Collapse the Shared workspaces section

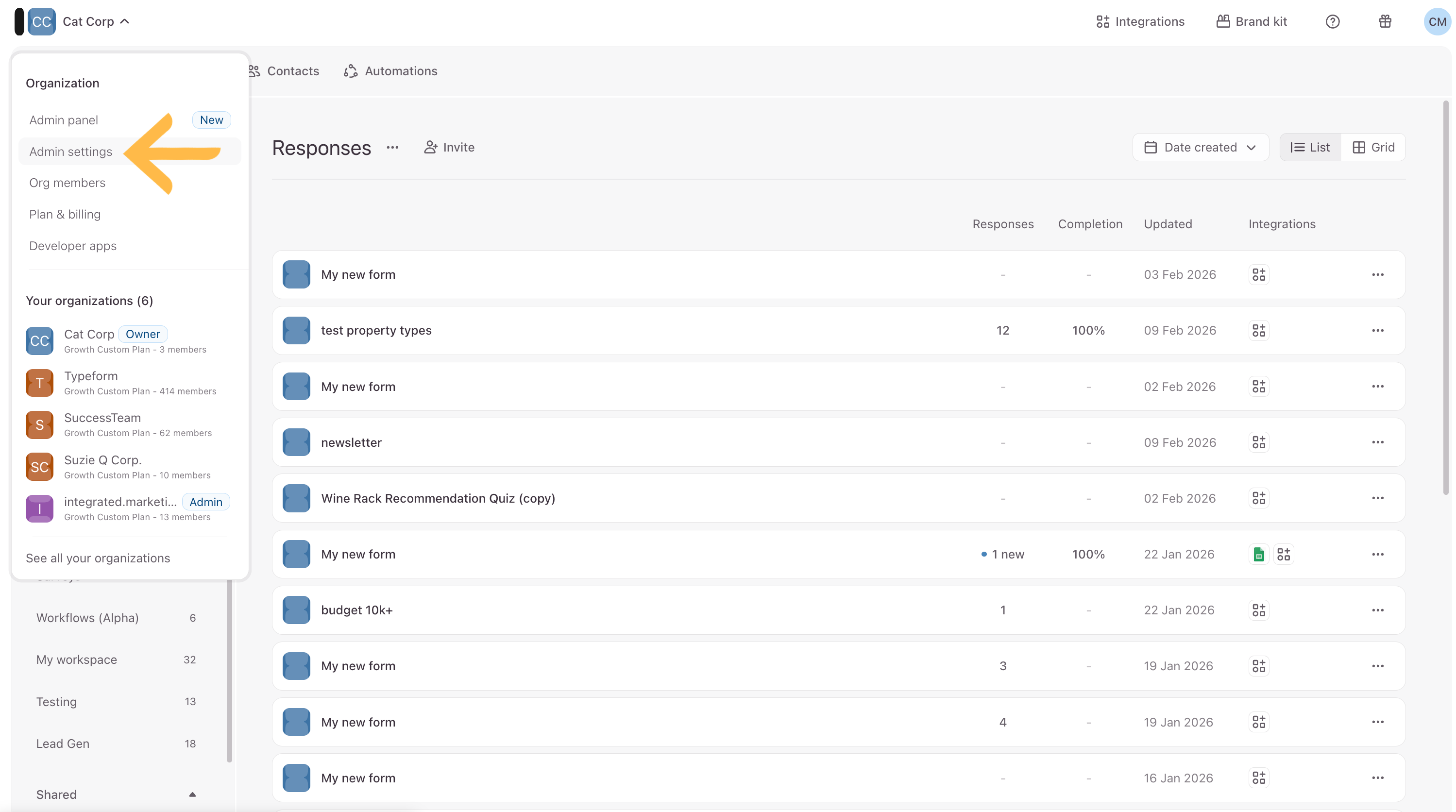click(192, 795)
